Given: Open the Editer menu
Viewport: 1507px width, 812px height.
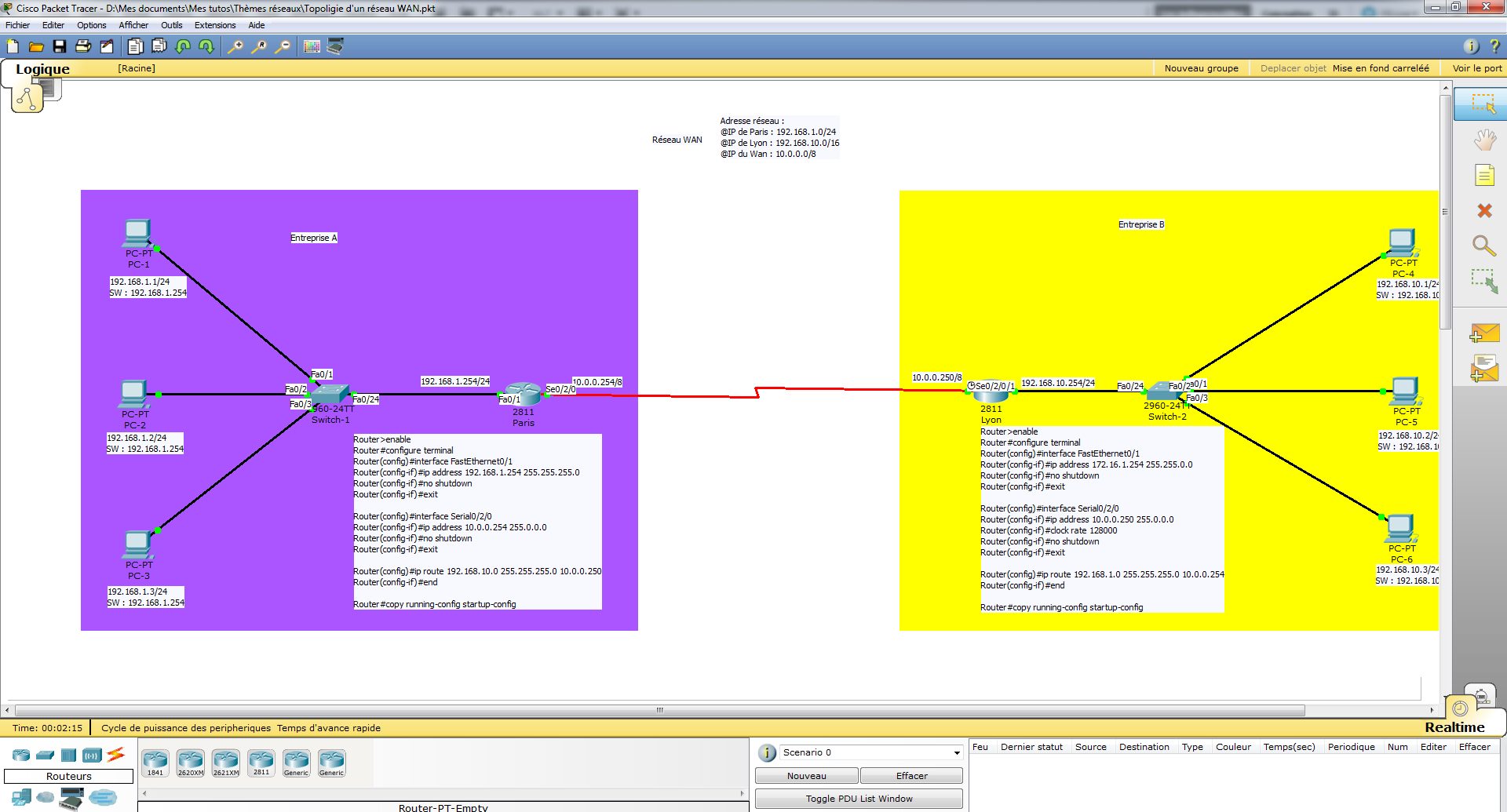Looking at the screenshot, I should (53, 25).
